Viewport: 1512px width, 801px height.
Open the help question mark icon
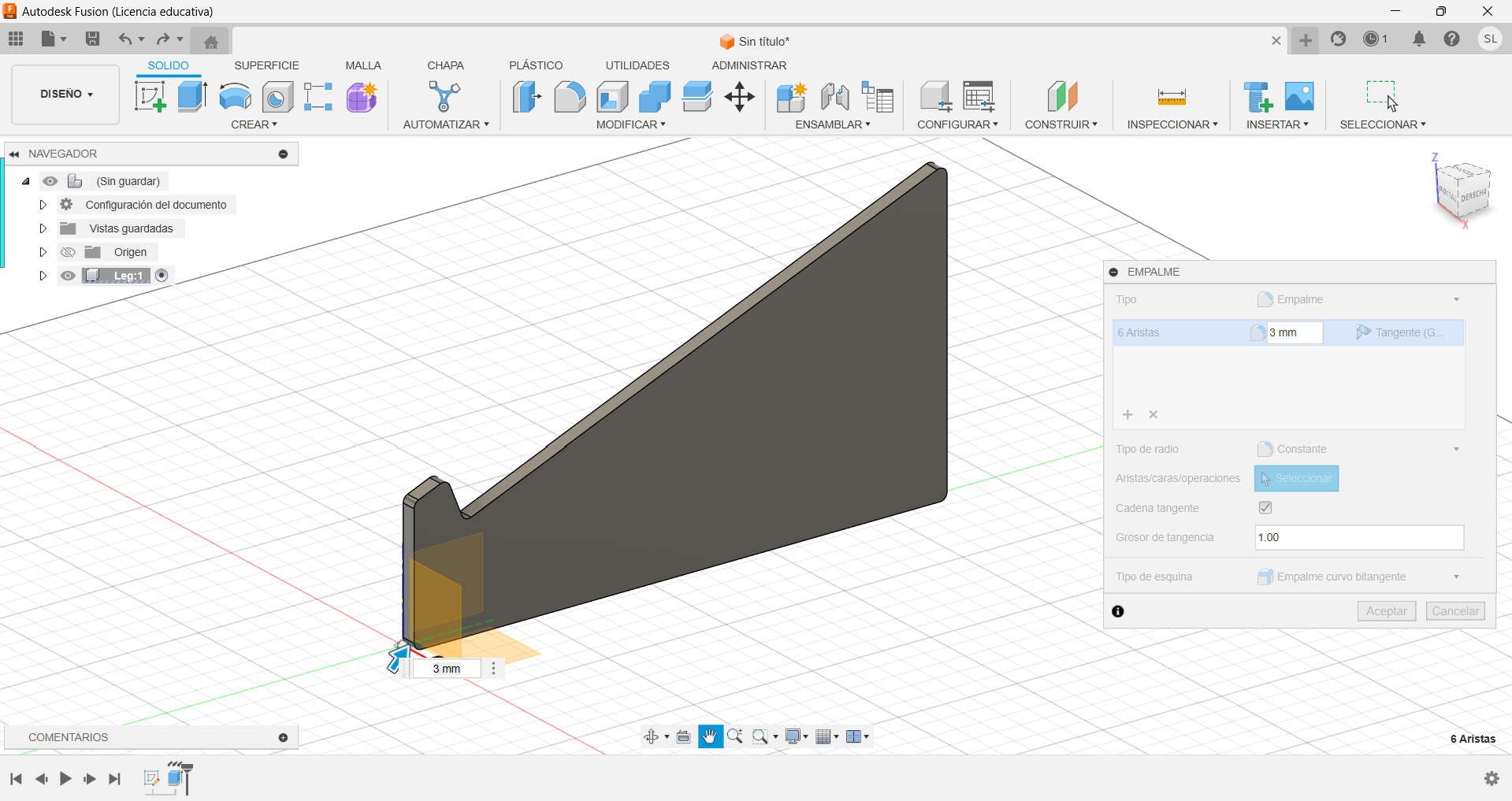tap(1452, 39)
